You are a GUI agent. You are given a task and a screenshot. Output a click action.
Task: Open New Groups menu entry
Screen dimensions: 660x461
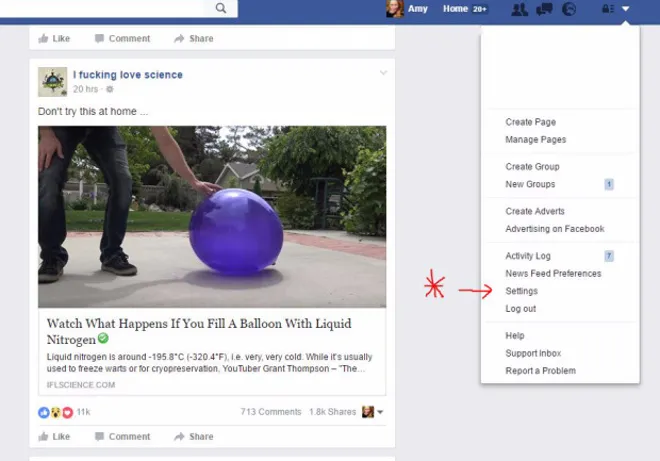[x=530, y=184]
